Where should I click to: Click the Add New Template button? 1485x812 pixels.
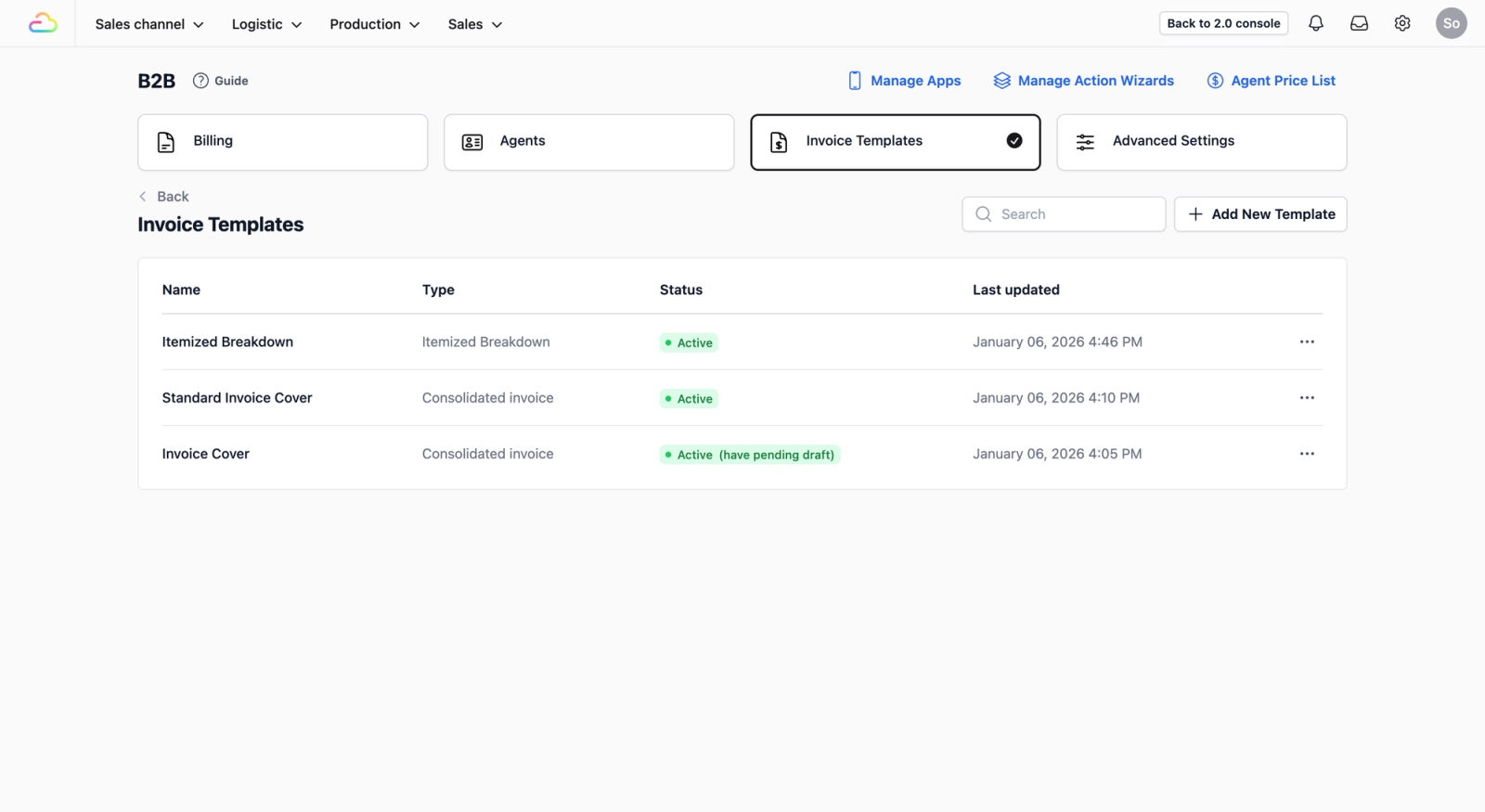[x=1260, y=214]
